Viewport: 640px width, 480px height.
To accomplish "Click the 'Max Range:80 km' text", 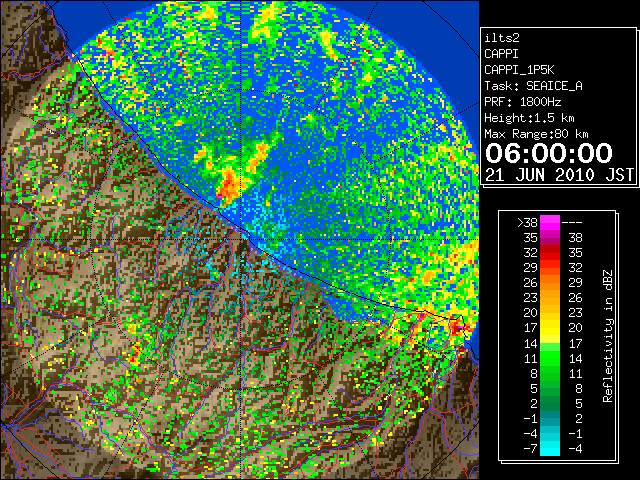I will coord(536,134).
